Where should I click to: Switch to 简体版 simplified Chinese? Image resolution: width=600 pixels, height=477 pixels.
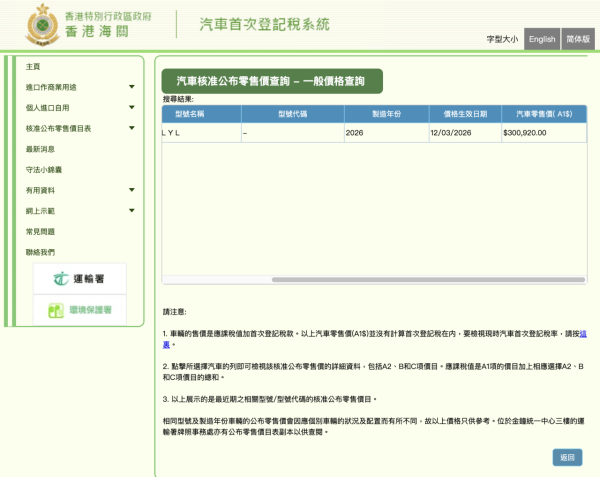(x=578, y=39)
